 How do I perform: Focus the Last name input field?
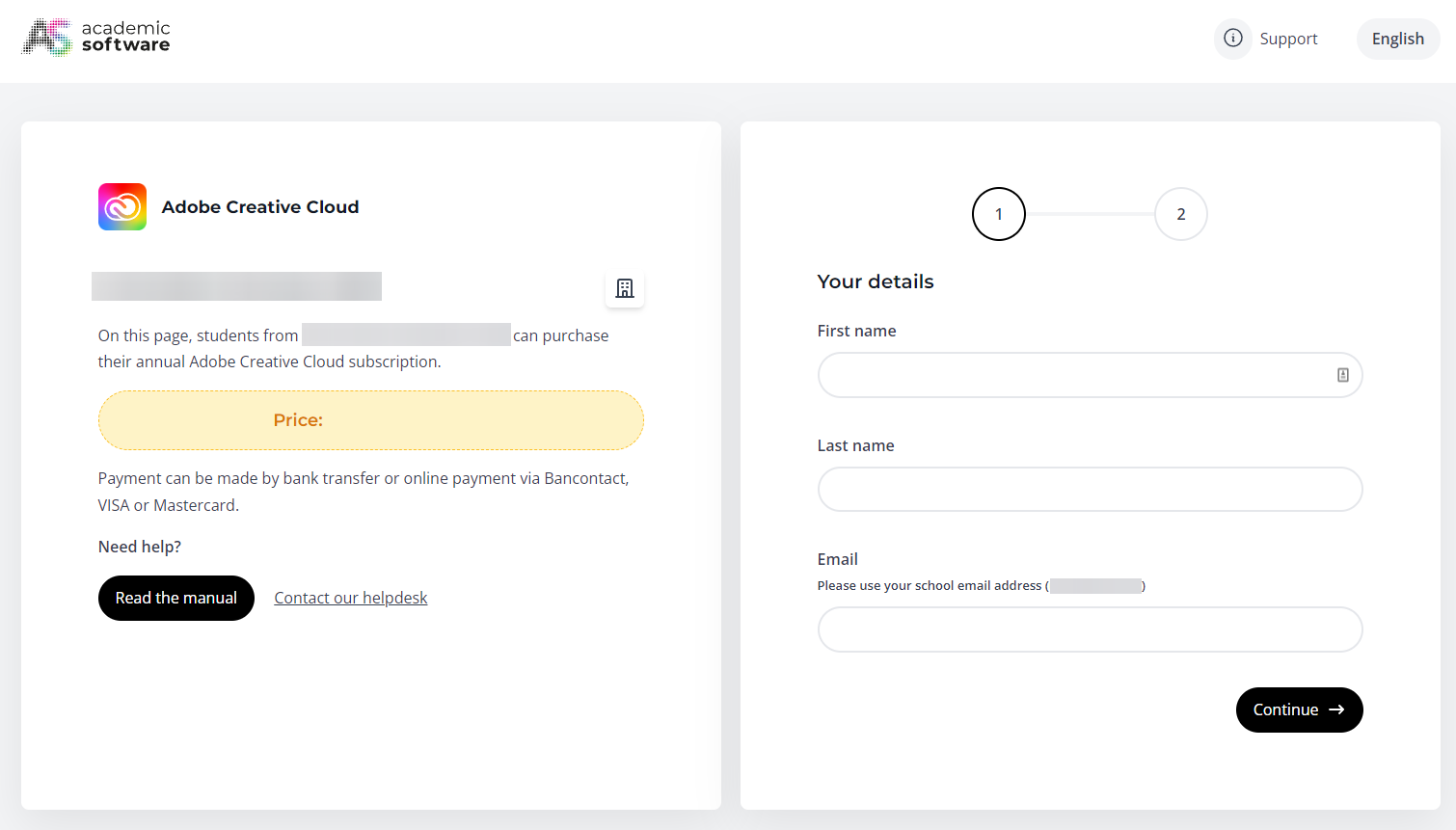point(1090,490)
